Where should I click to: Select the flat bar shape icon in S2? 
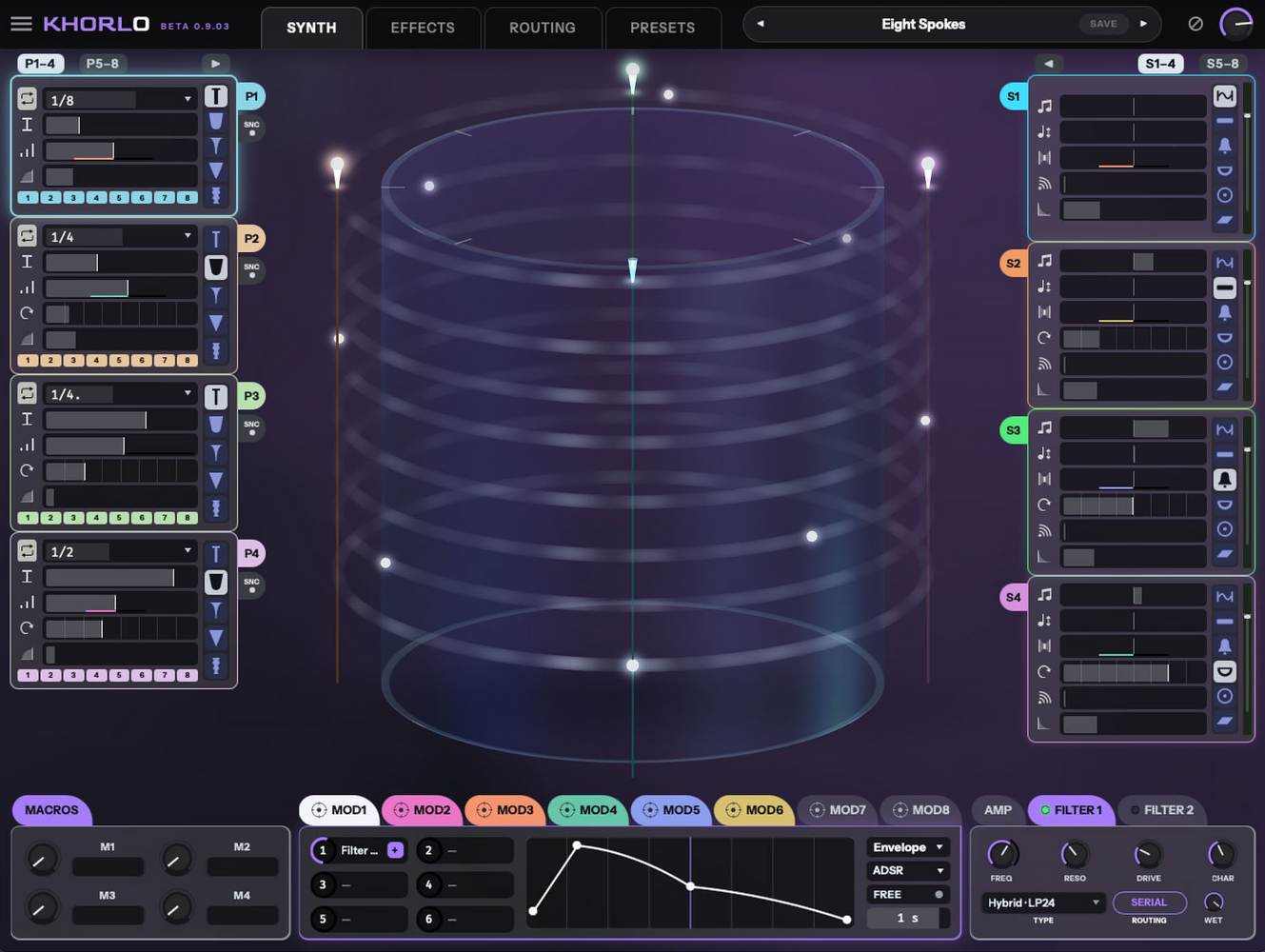(1225, 288)
